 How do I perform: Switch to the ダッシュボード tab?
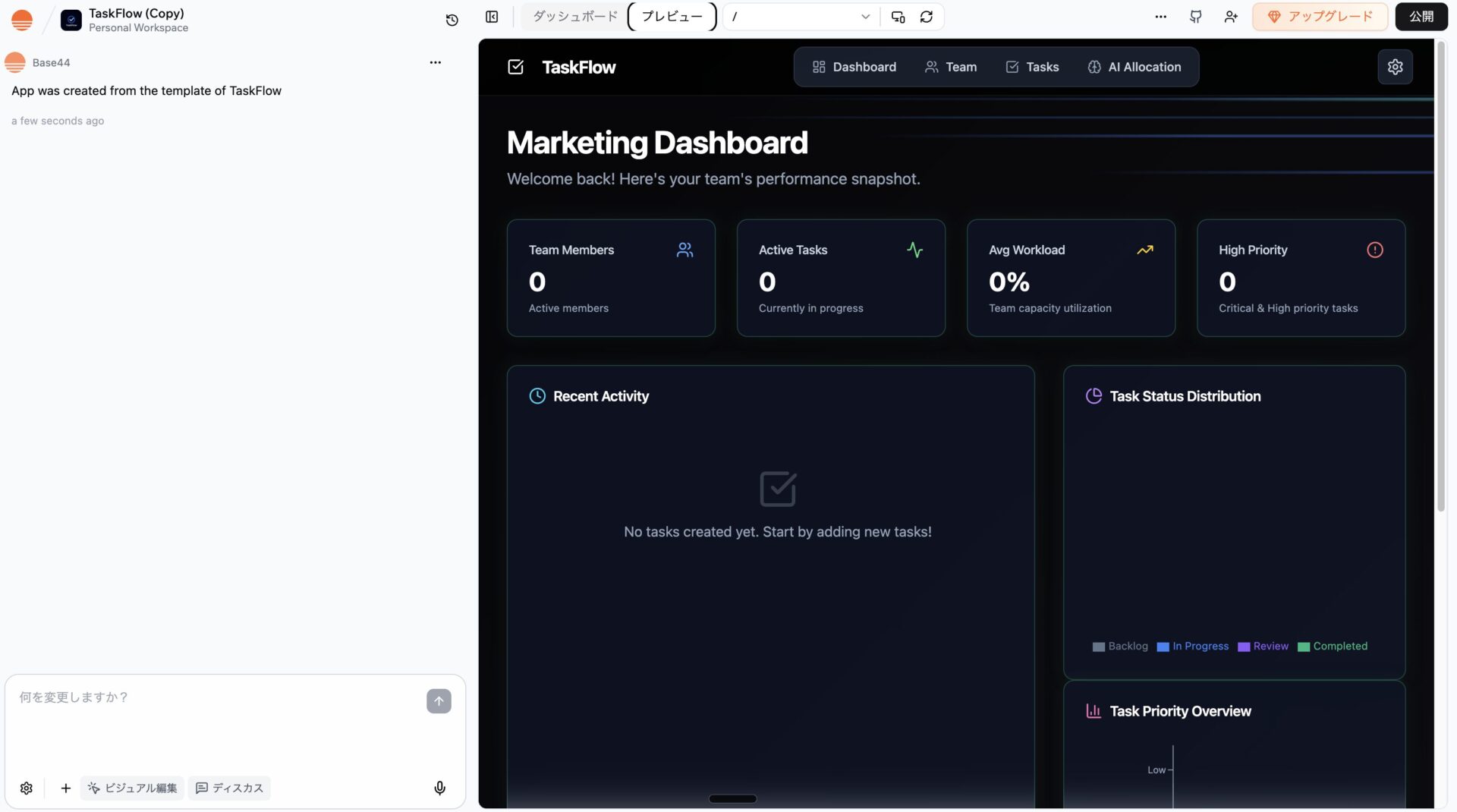(574, 17)
